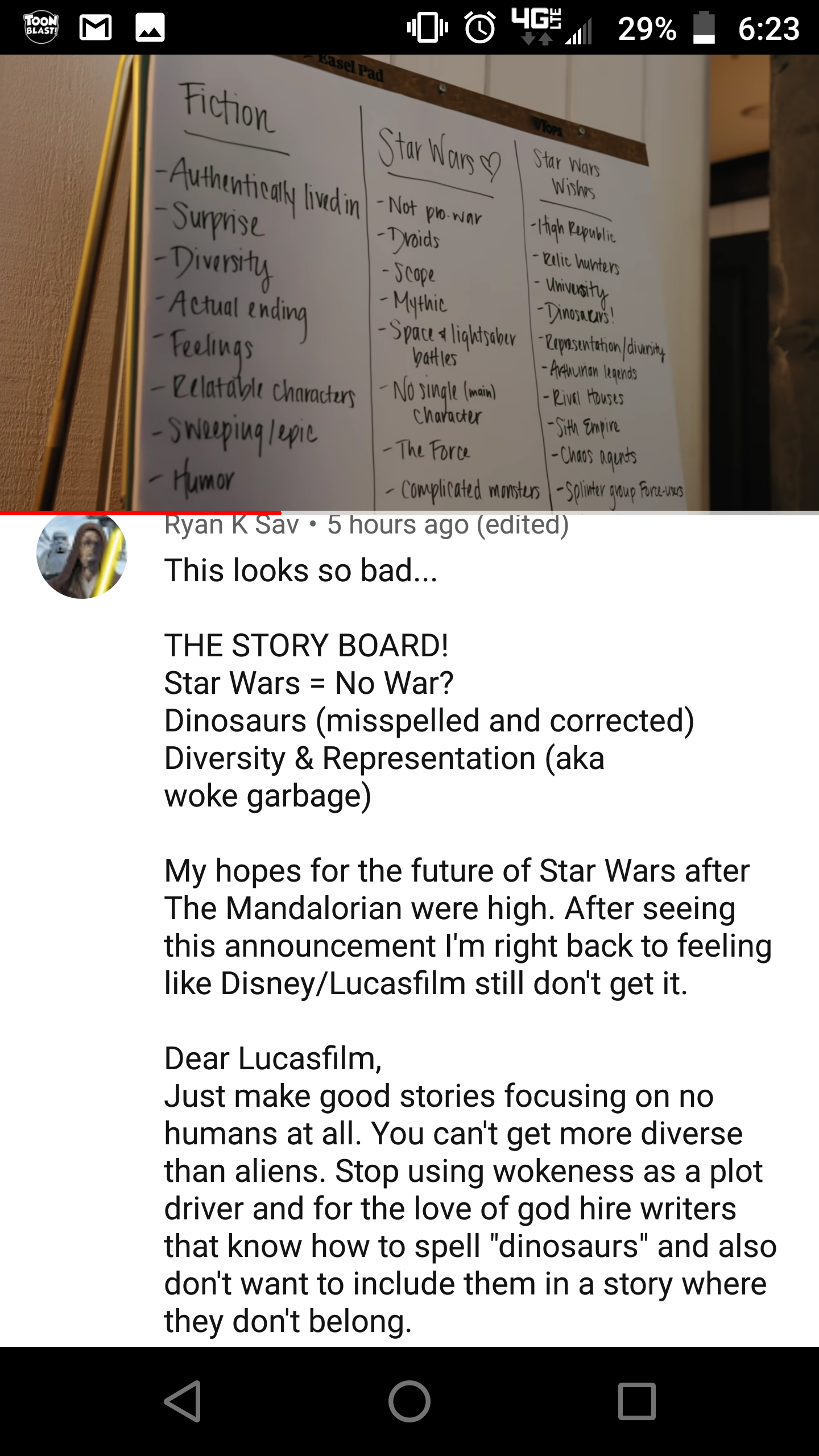Viewport: 819px width, 1456px height.
Task: Tap the 'THE STORY BOARD!' comment line
Action: tap(307, 645)
